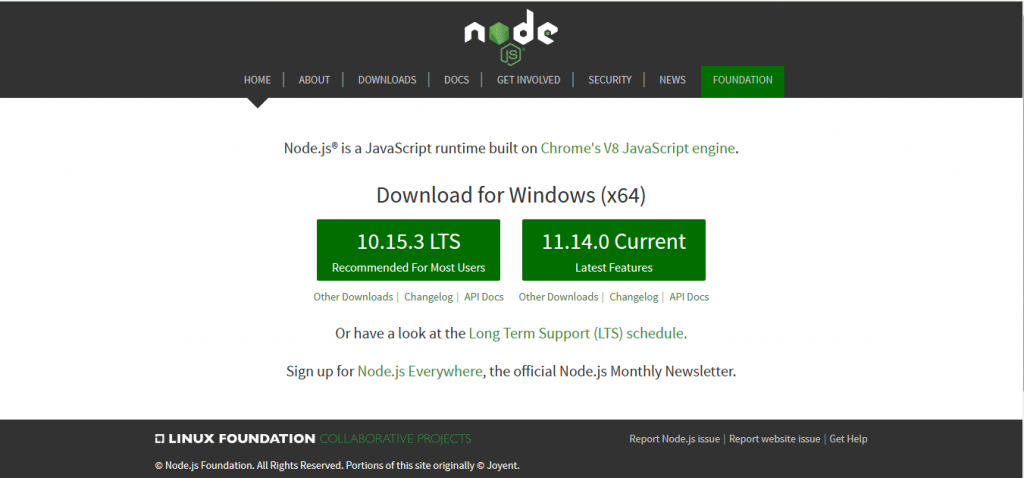1024x478 pixels.
Task: Go to the ABOUT page
Action: 314,80
